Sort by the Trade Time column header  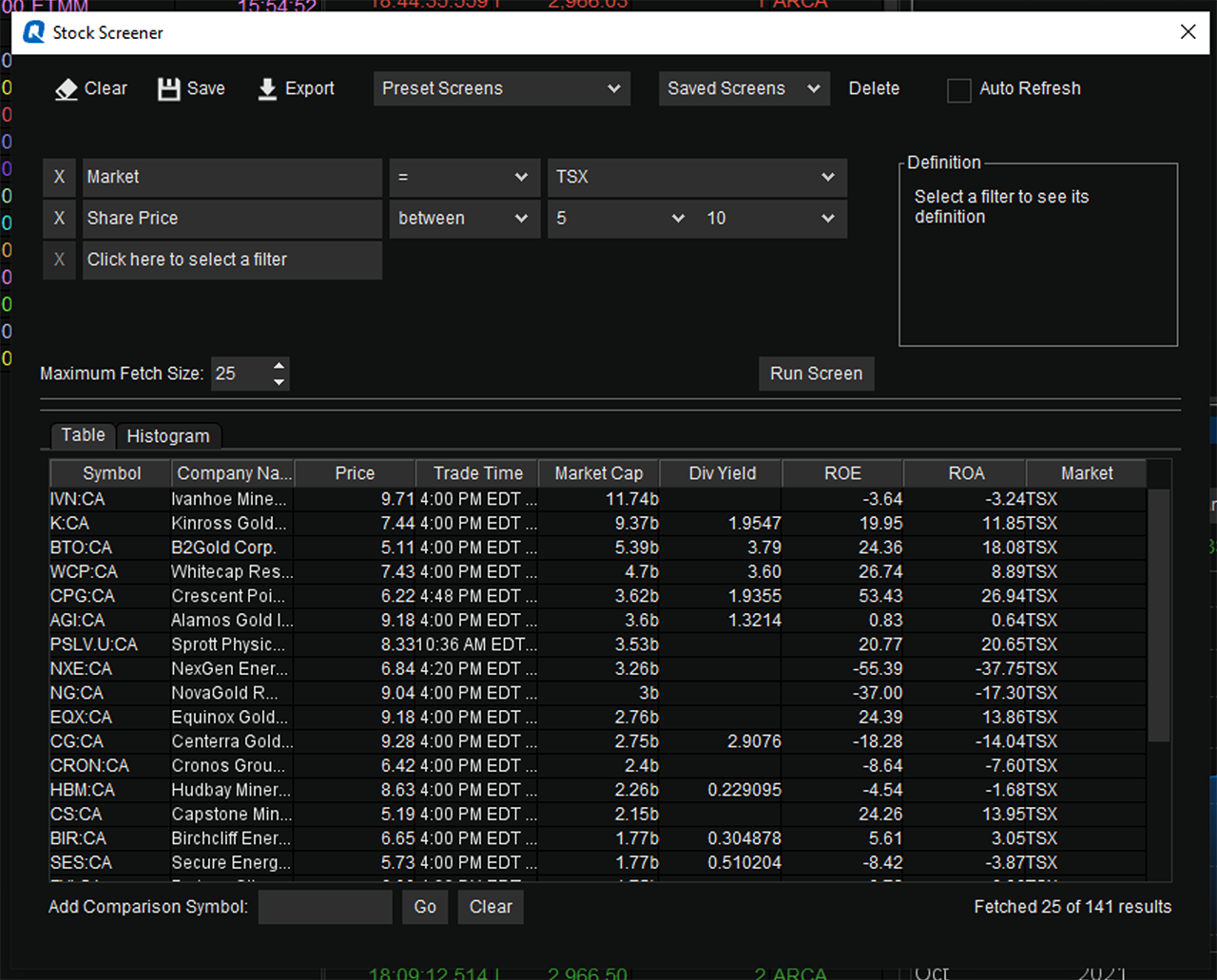[477, 473]
